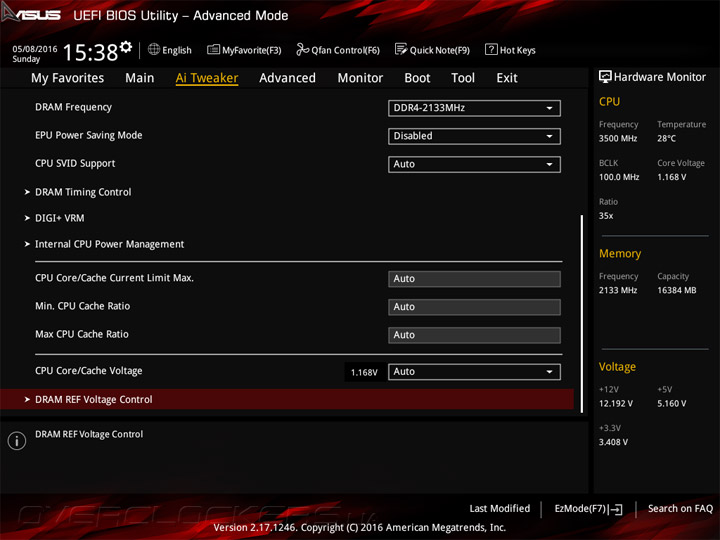Screen dimensions: 720x540
Task: Click the Hot Keys label
Action: click(x=518, y=50)
